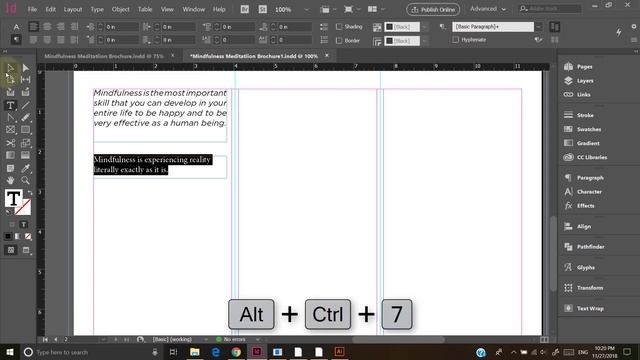Select the Zoom tool
This screenshot has height=360, width=640.
click(26, 180)
